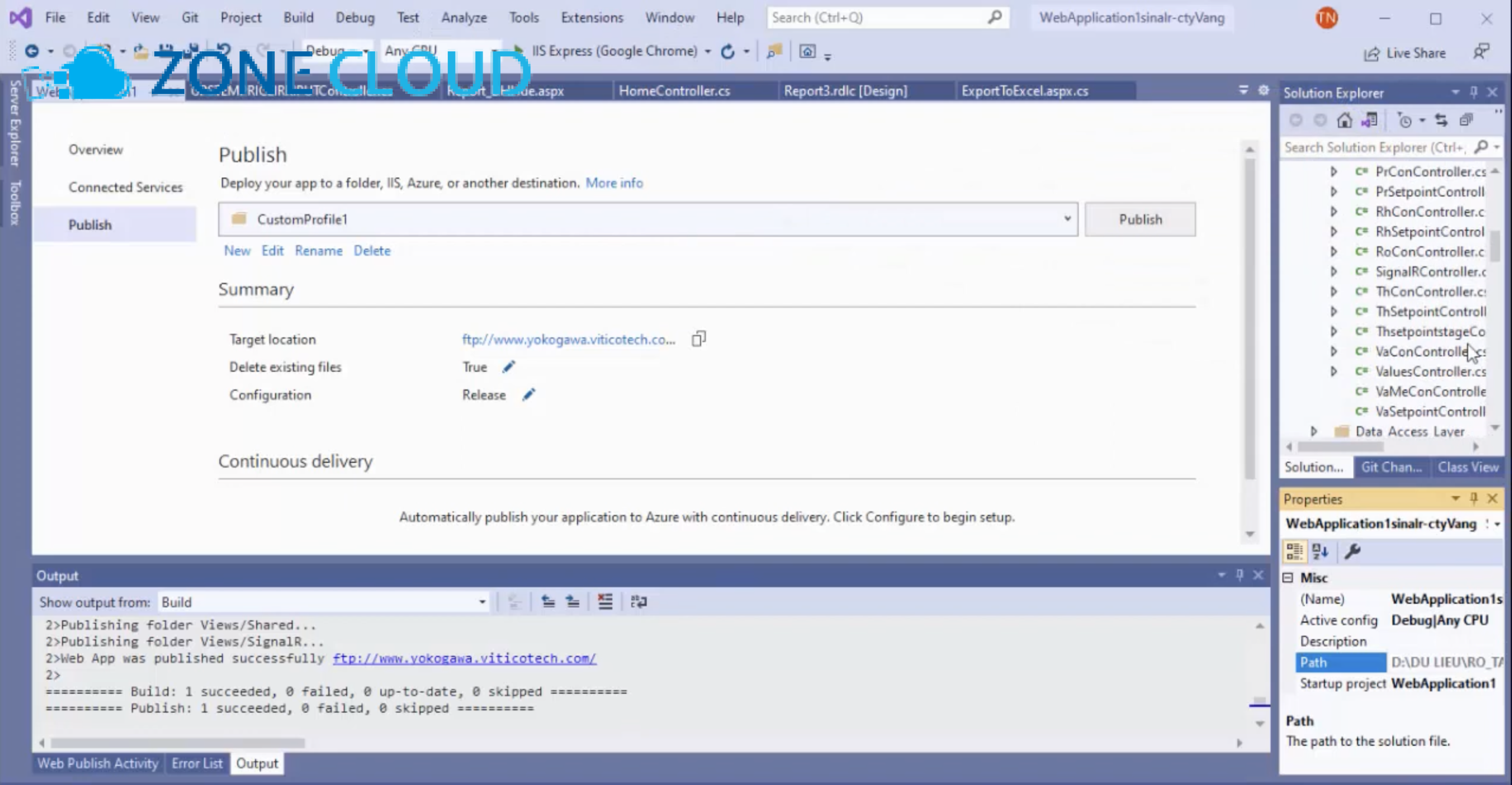Click the TN account avatar
Screen dimensions: 1512x785
(x=1327, y=18)
